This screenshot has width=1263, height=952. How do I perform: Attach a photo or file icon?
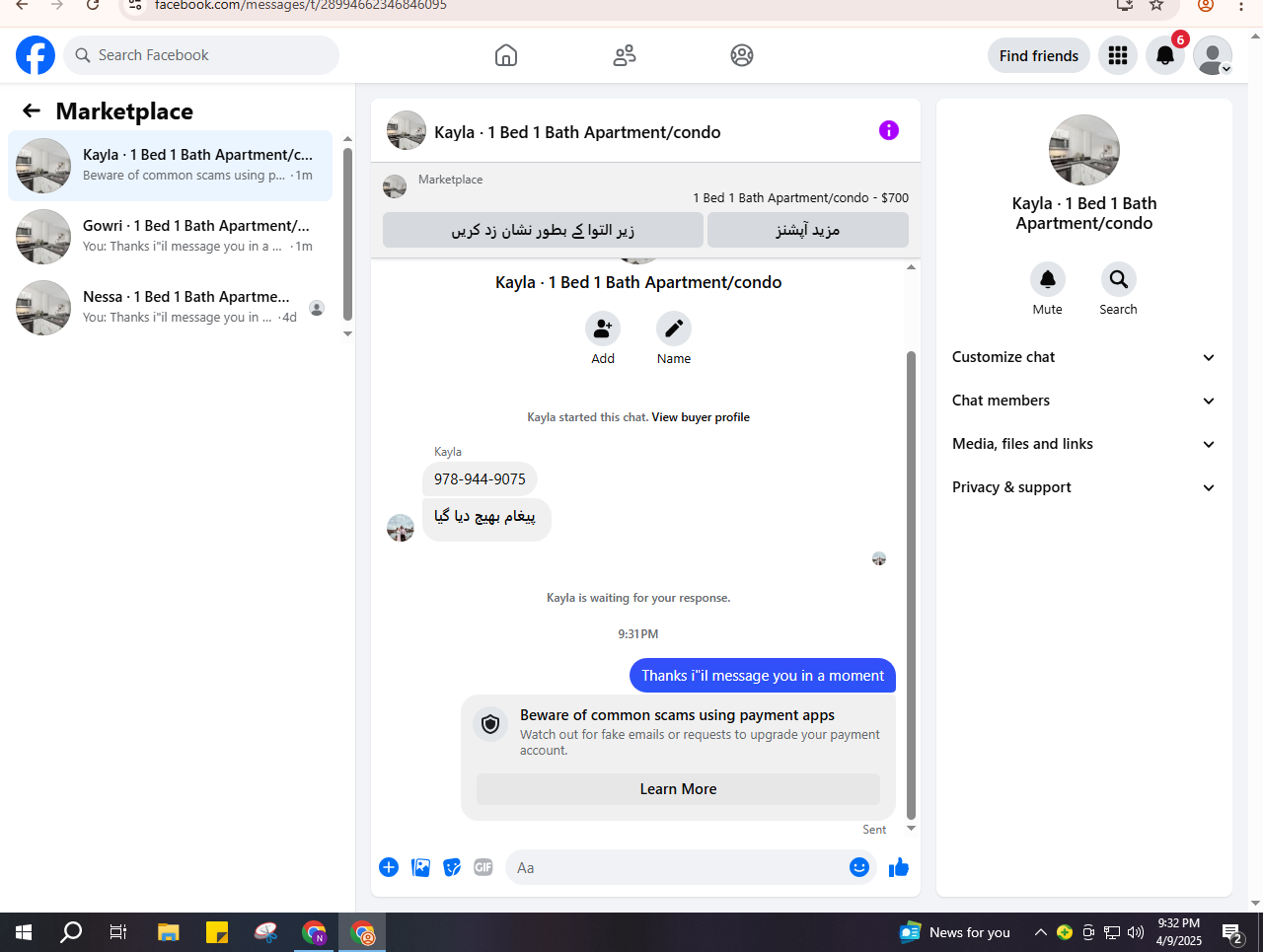[x=420, y=867]
